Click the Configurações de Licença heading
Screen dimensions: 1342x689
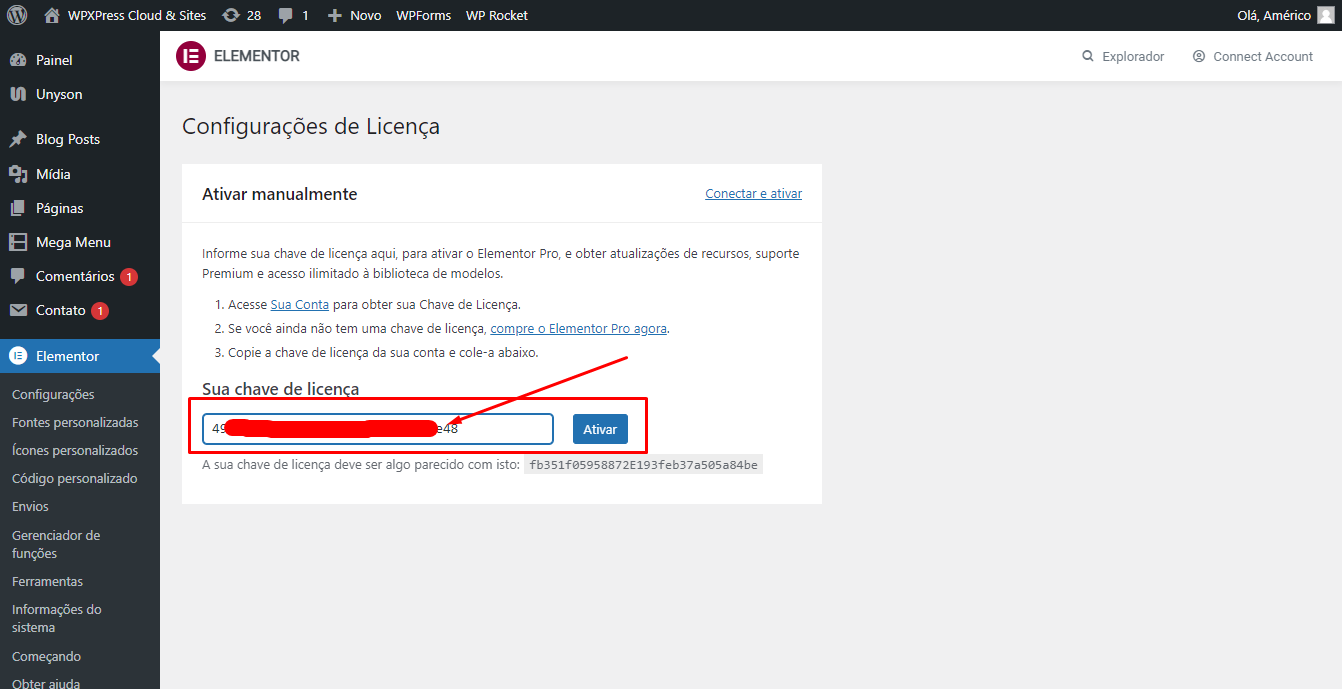click(311, 127)
